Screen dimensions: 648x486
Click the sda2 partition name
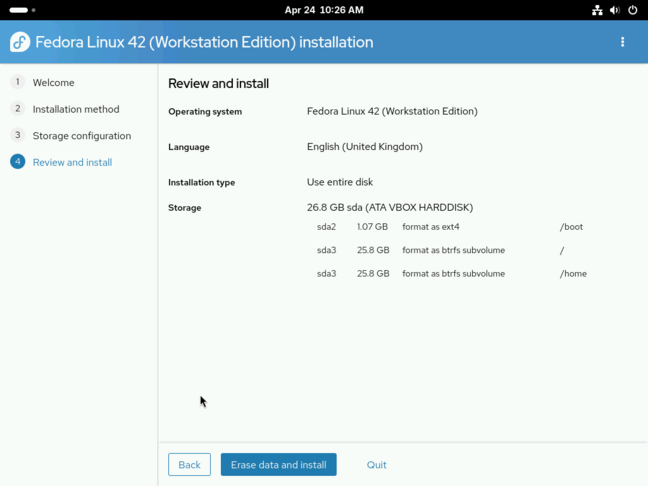tap(326, 227)
